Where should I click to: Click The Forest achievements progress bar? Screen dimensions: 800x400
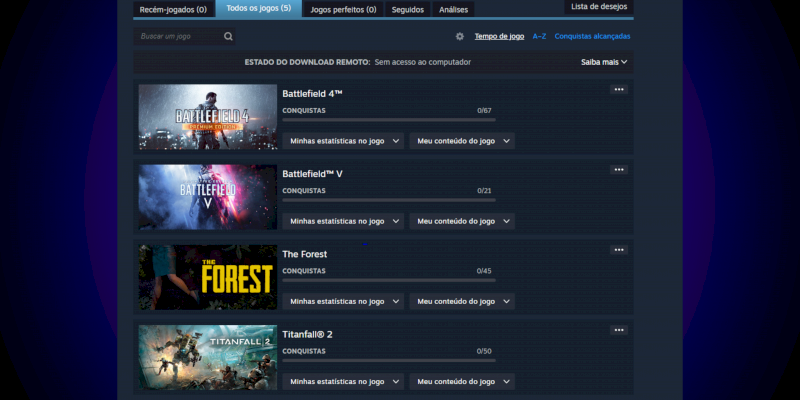[x=389, y=280]
